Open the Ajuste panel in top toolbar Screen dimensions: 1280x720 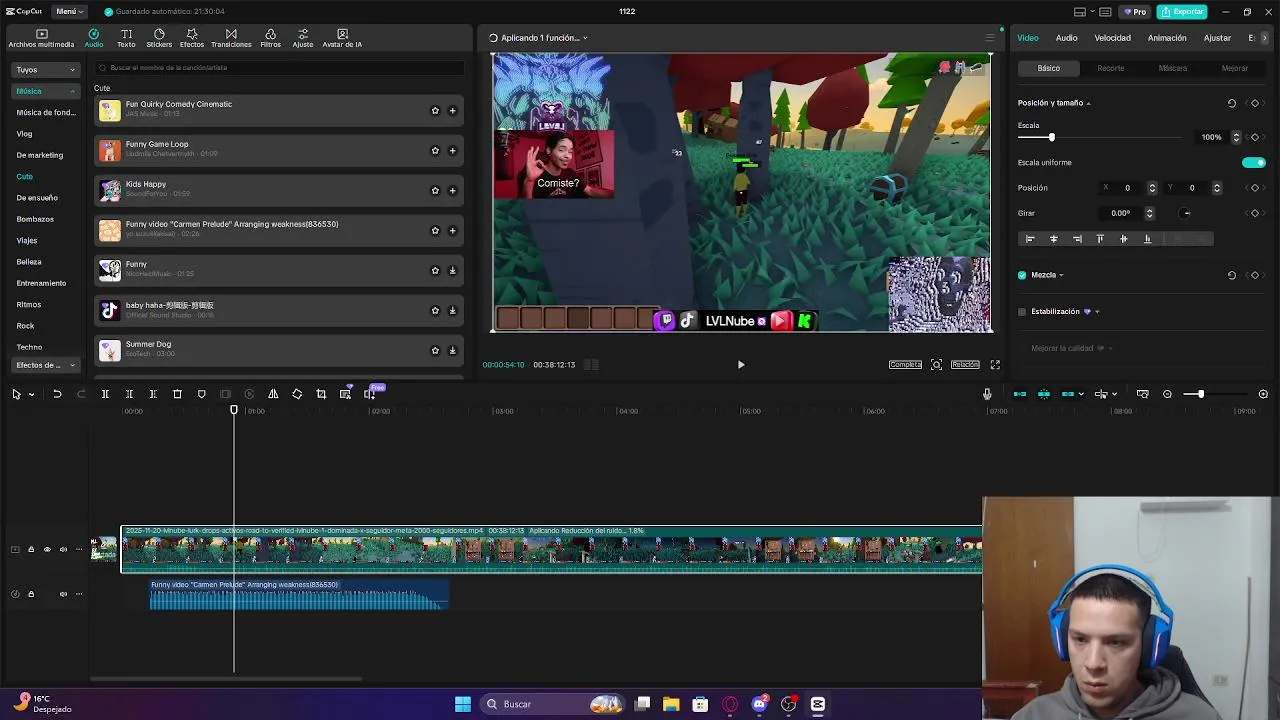coord(303,38)
